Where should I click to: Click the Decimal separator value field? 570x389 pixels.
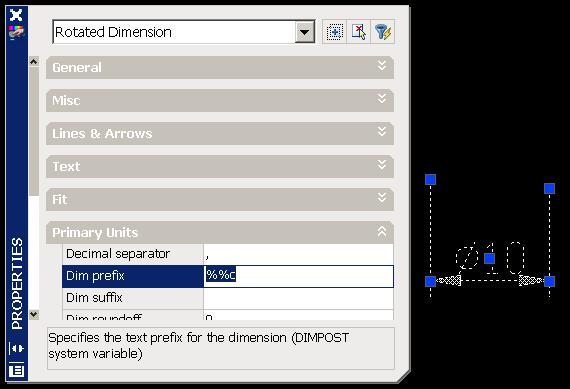(x=298, y=254)
